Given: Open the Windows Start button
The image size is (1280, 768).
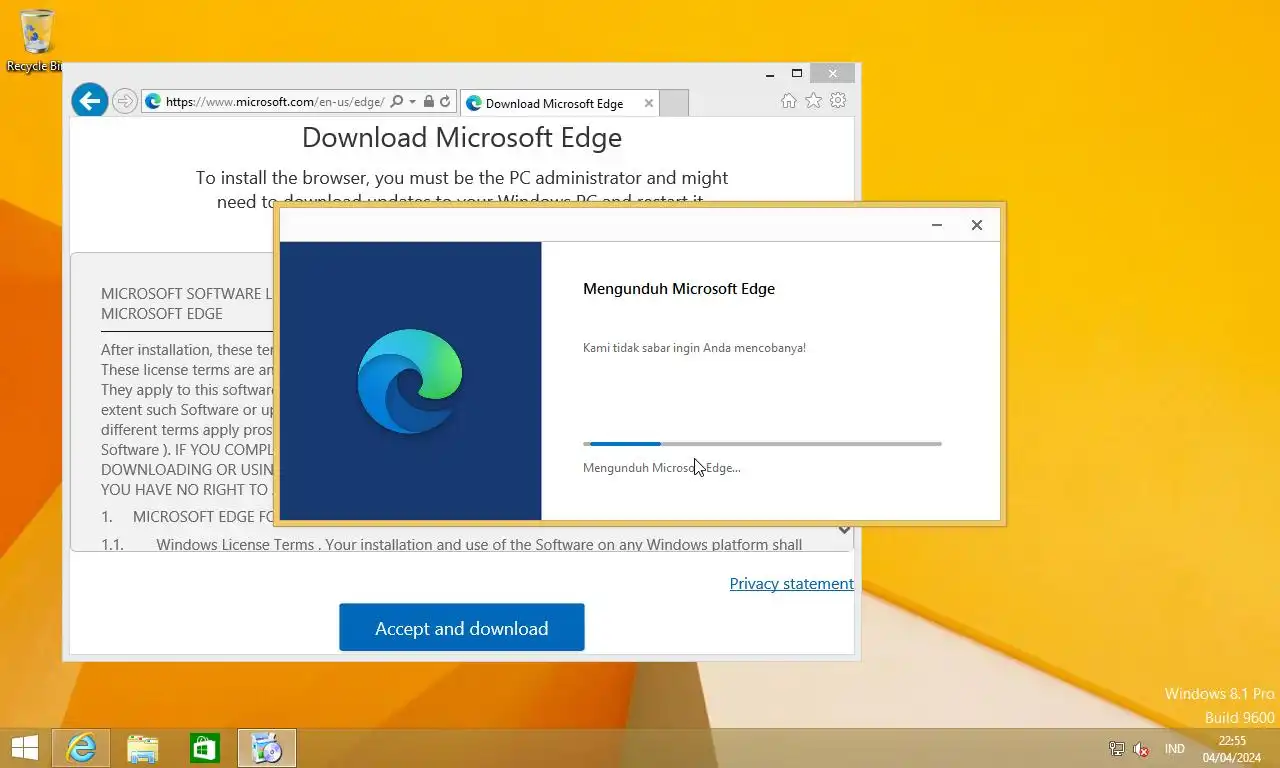Looking at the screenshot, I should (24, 748).
